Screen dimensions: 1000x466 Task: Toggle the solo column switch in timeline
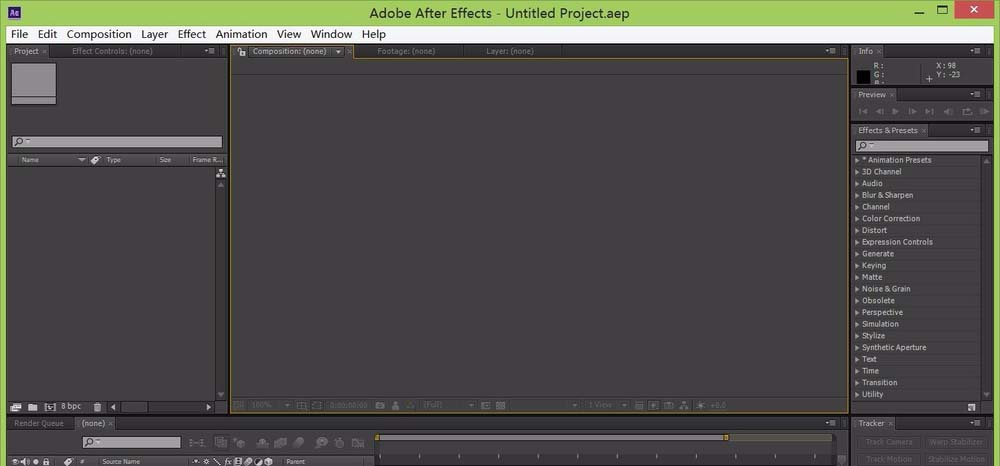[36, 462]
